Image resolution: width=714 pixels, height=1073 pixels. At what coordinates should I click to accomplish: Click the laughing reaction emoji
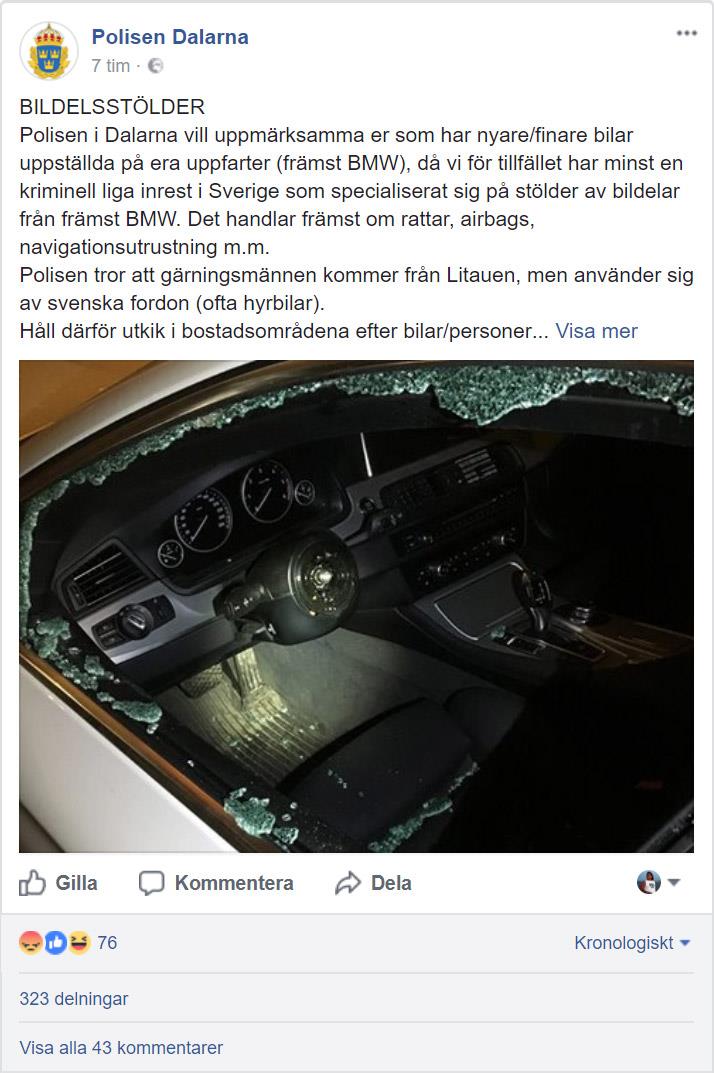click(x=79, y=942)
